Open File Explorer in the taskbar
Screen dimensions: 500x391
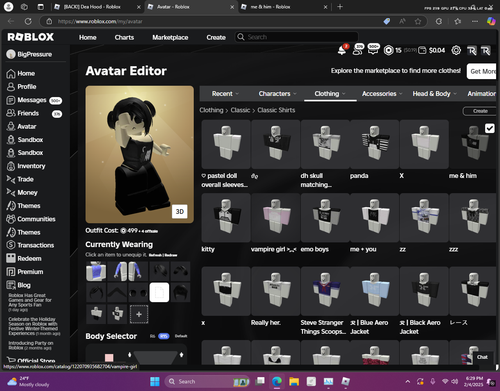(x=294, y=381)
